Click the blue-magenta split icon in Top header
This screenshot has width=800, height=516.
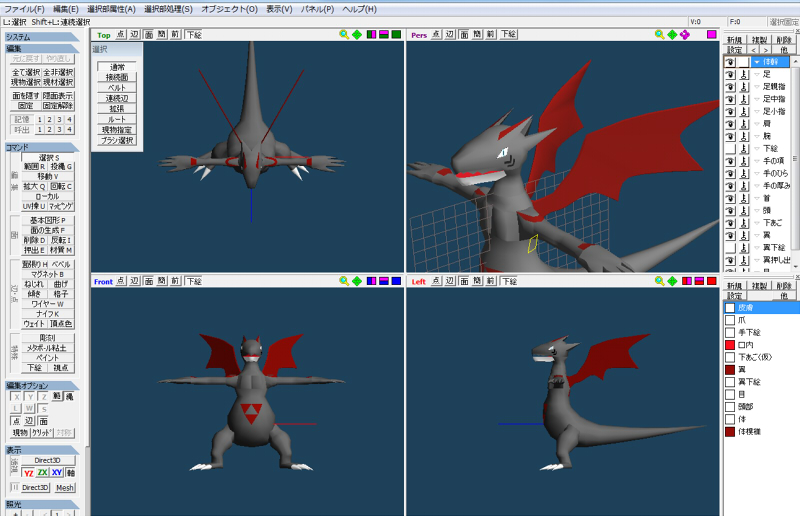click(371, 34)
